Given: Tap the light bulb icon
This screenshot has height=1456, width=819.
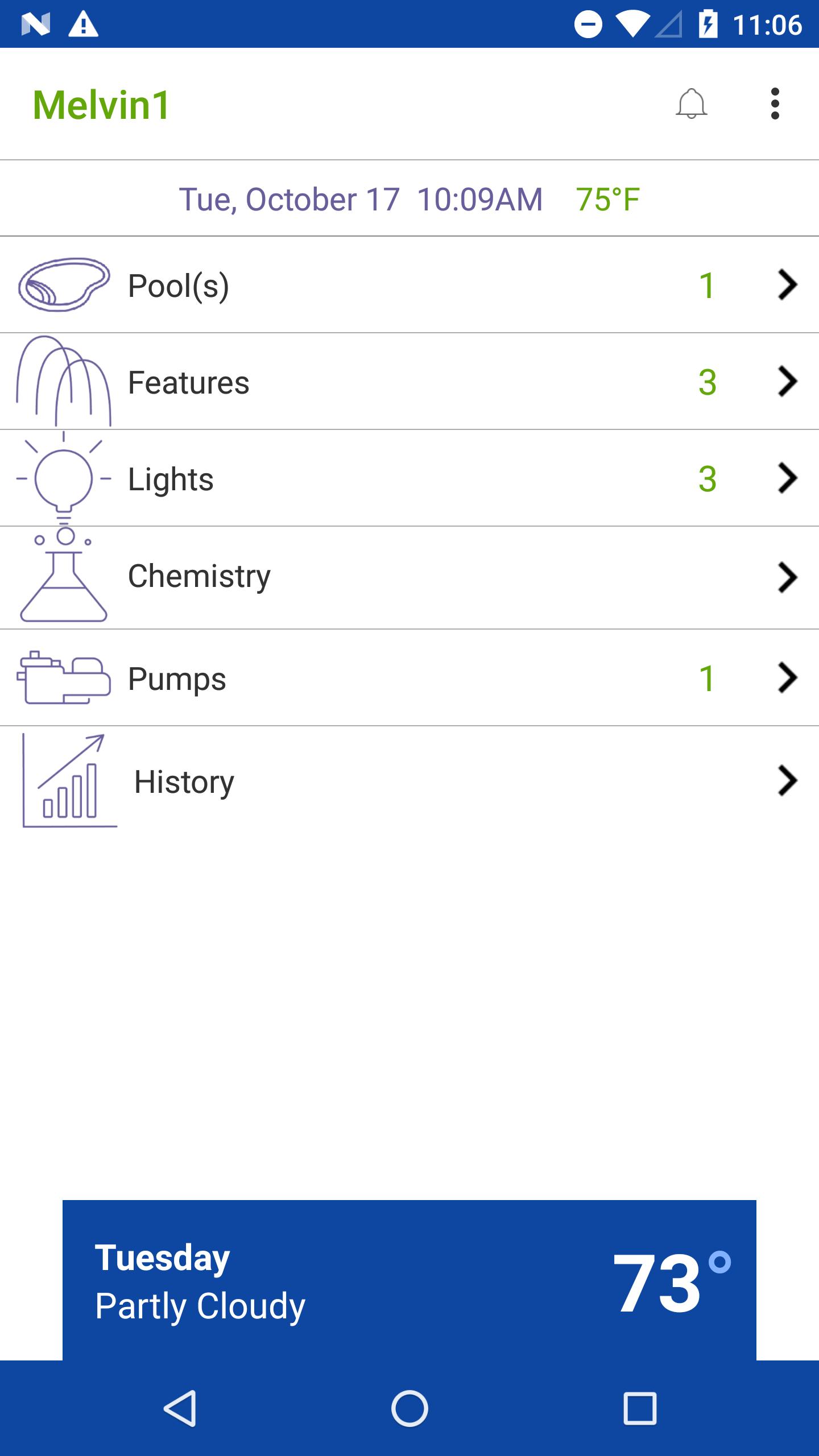Looking at the screenshot, I should click(x=64, y=478).
